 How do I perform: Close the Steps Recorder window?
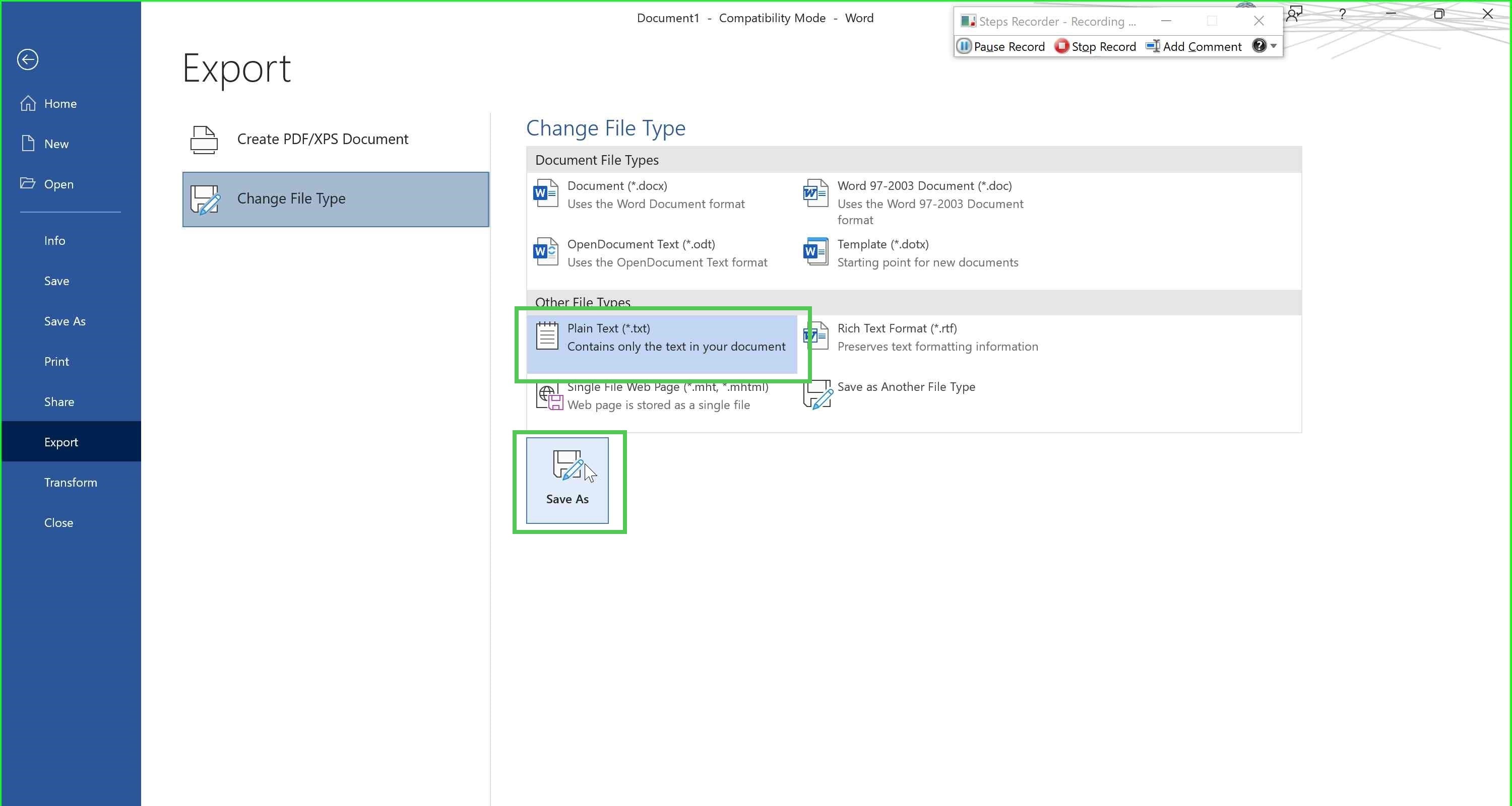(1258, 21)
